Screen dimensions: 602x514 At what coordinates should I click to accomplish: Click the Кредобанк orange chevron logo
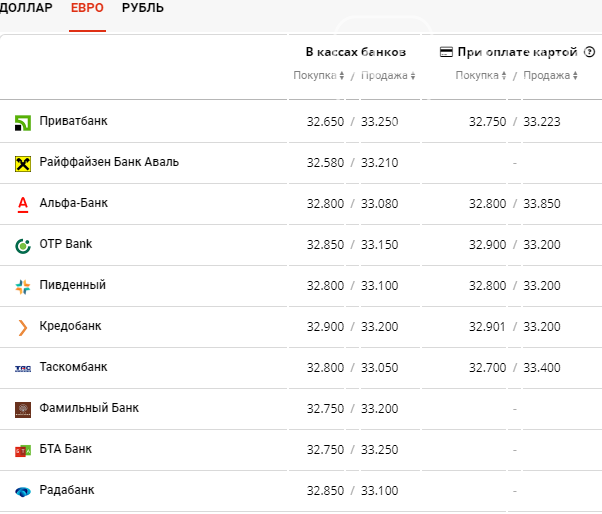click(23, 328)
